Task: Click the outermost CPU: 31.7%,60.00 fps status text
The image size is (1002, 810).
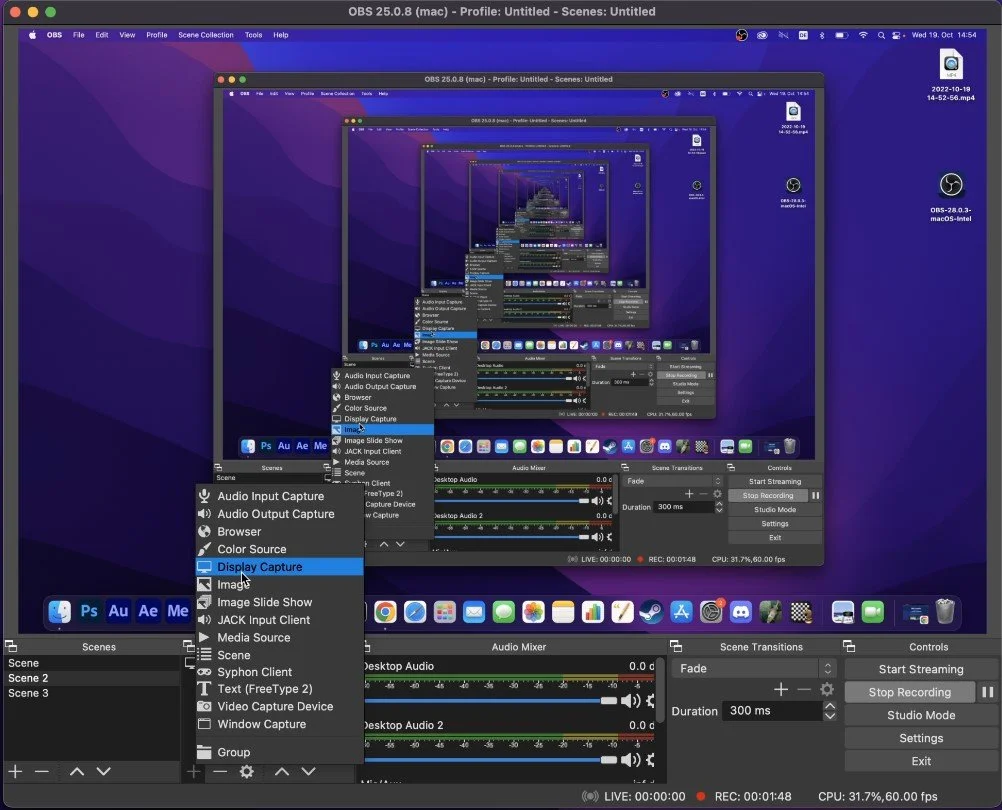Action: click(x=877, y=797)
